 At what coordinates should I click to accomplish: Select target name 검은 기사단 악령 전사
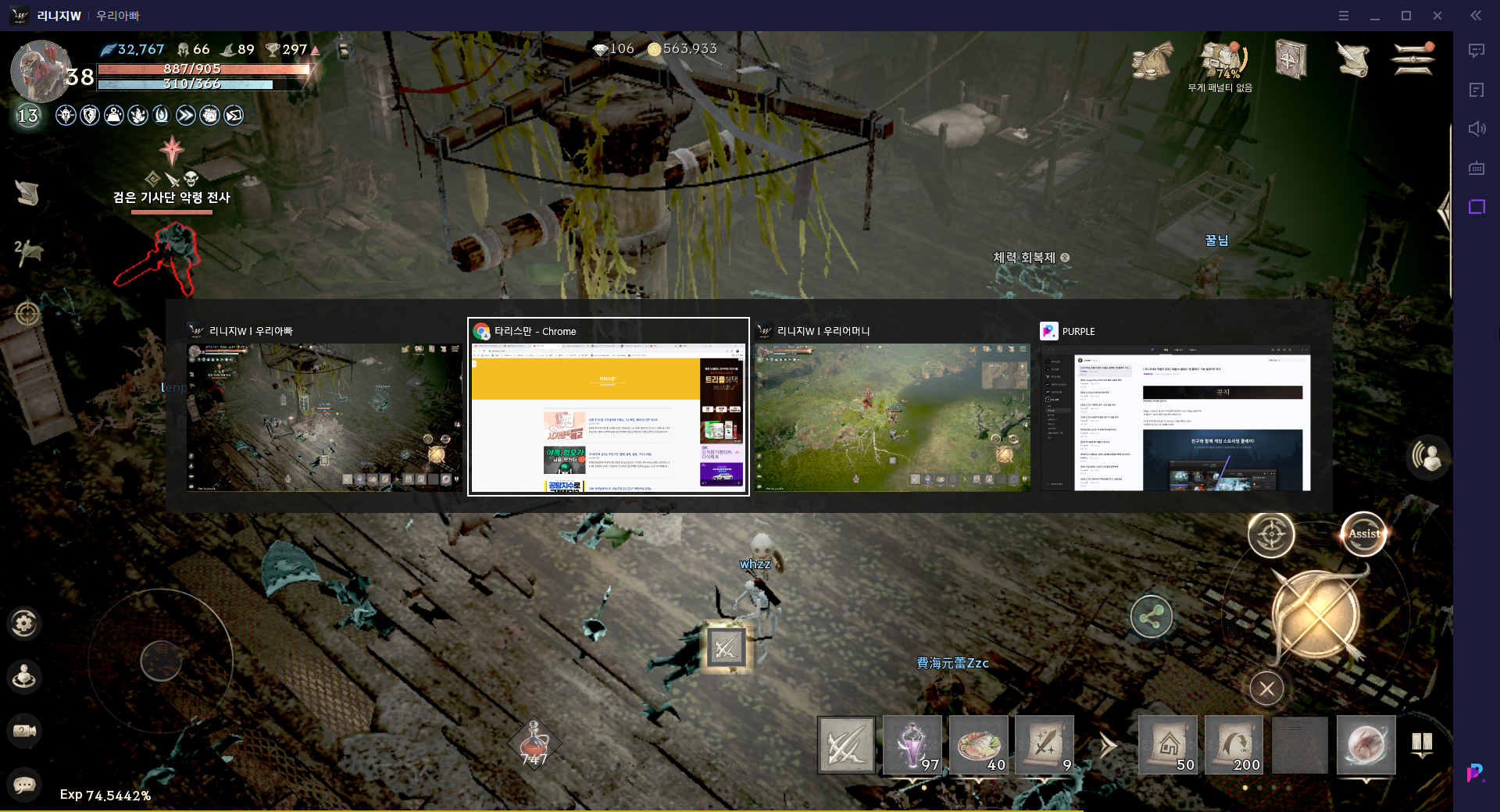172,198
